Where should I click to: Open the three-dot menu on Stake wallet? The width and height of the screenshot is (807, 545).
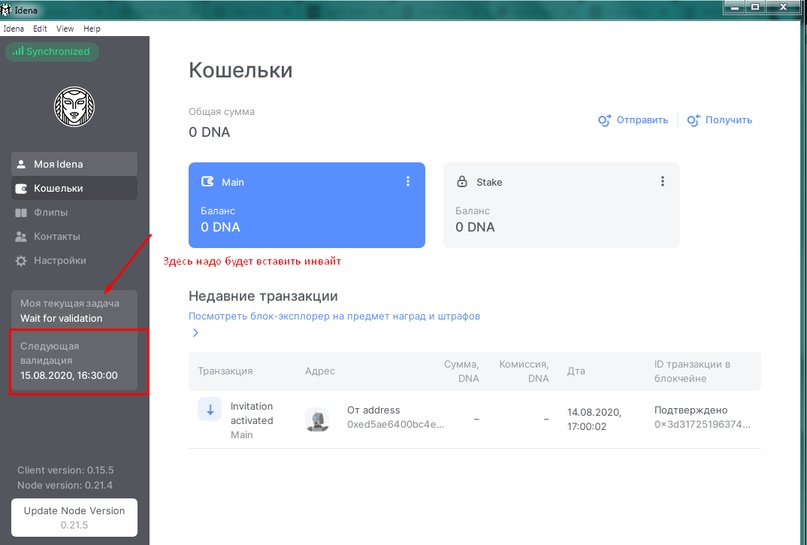tap(662, 181)
